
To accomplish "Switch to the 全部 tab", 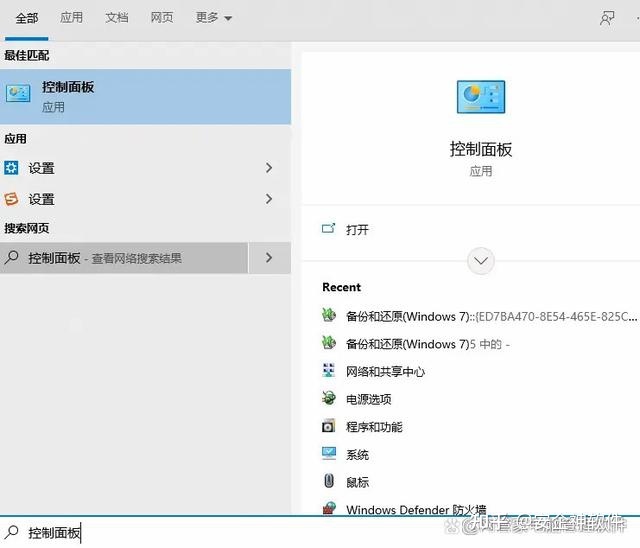I will 27,18.
